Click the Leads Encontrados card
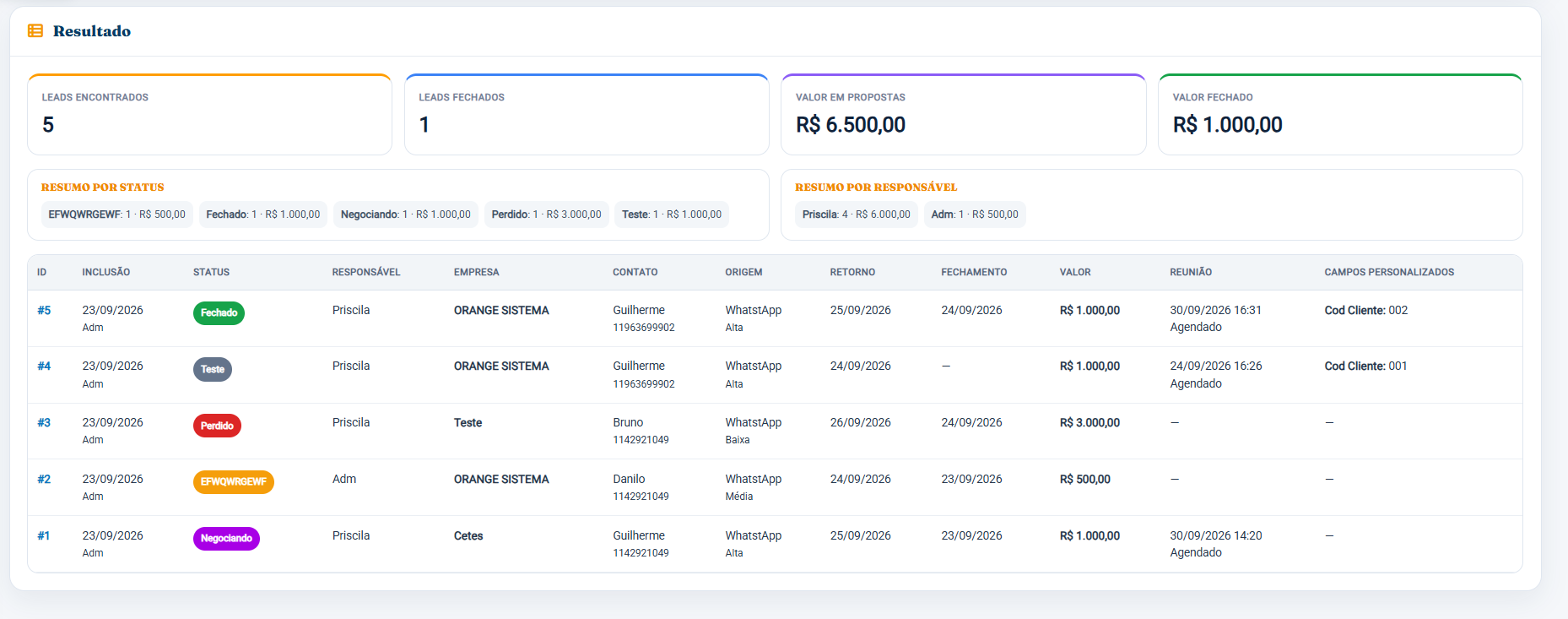This screenshot has height=619, width=1568. (210, 115)
